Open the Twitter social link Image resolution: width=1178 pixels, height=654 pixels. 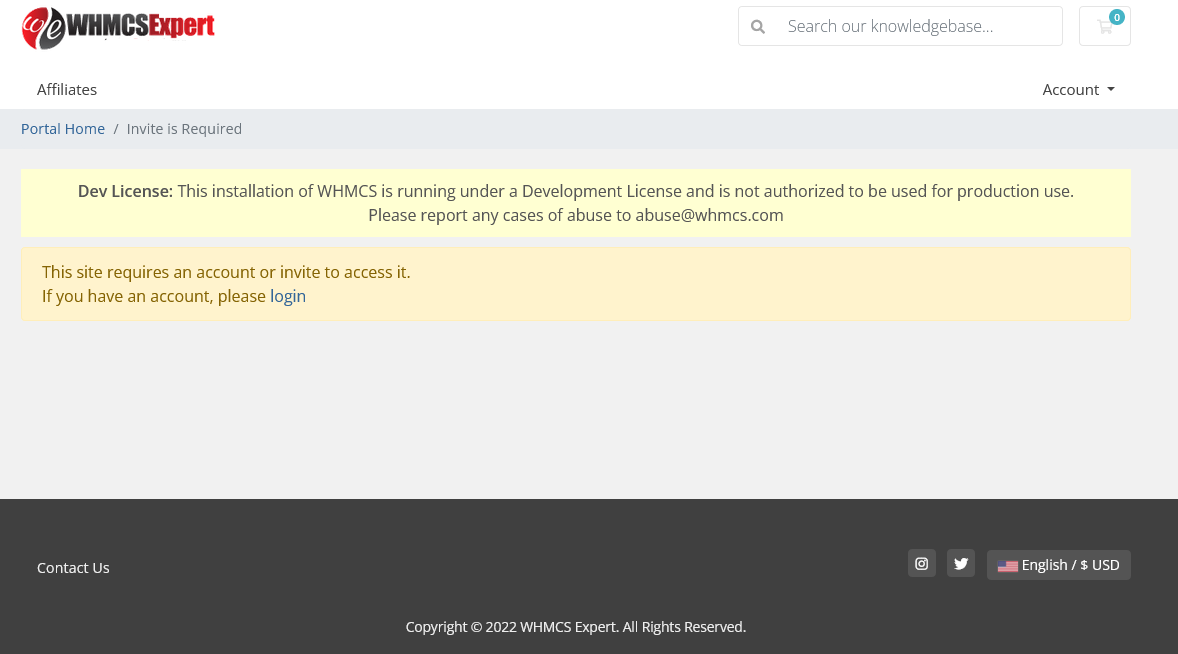(x=961, y=564)
